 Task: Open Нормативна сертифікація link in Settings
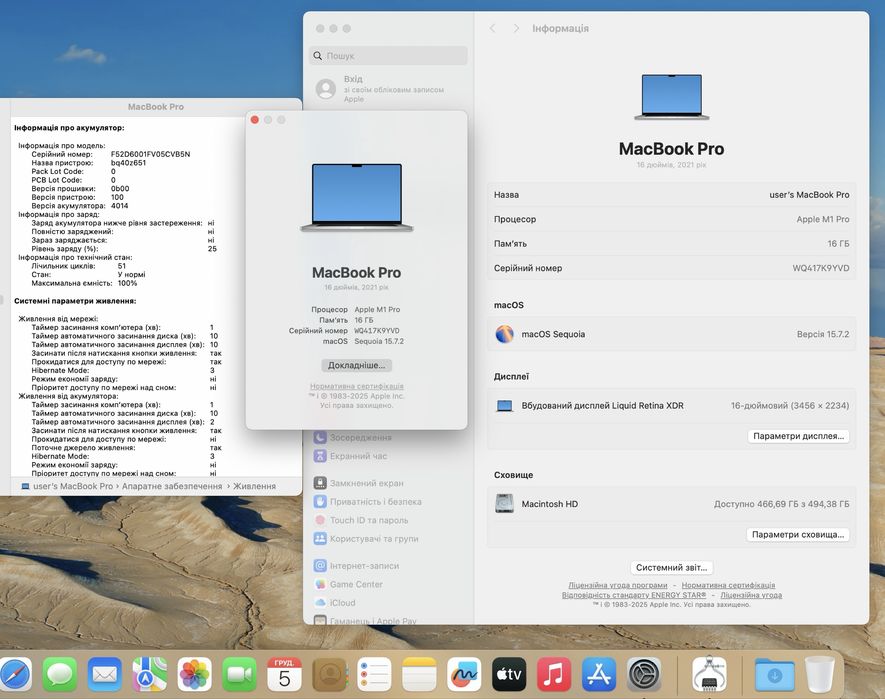click(x=728, y=586)
